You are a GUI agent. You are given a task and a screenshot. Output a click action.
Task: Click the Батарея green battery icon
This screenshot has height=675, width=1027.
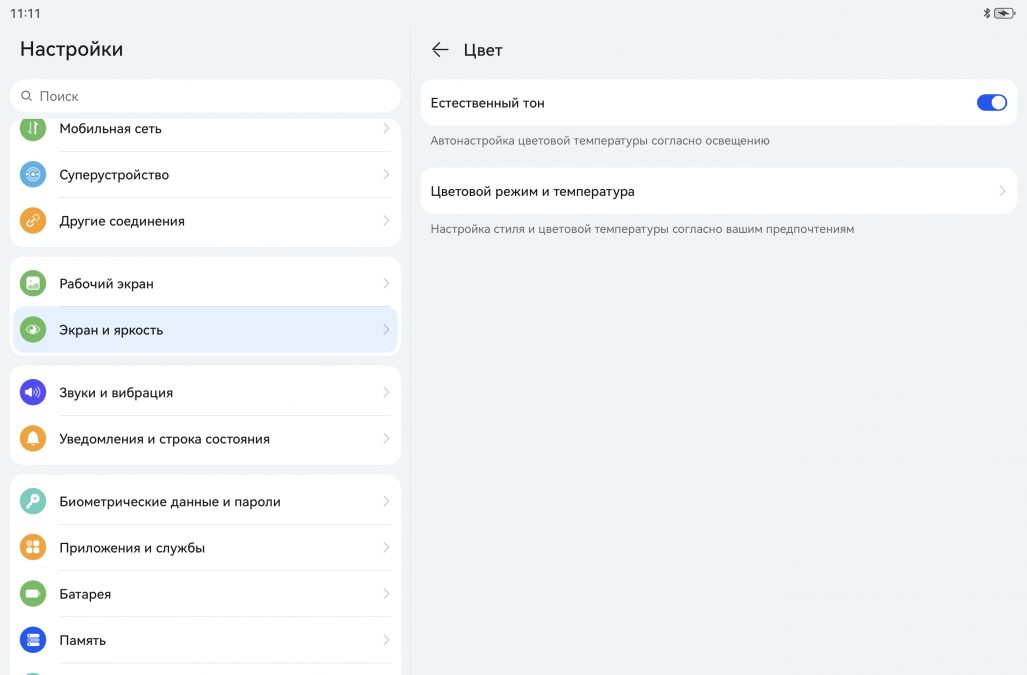33,594
